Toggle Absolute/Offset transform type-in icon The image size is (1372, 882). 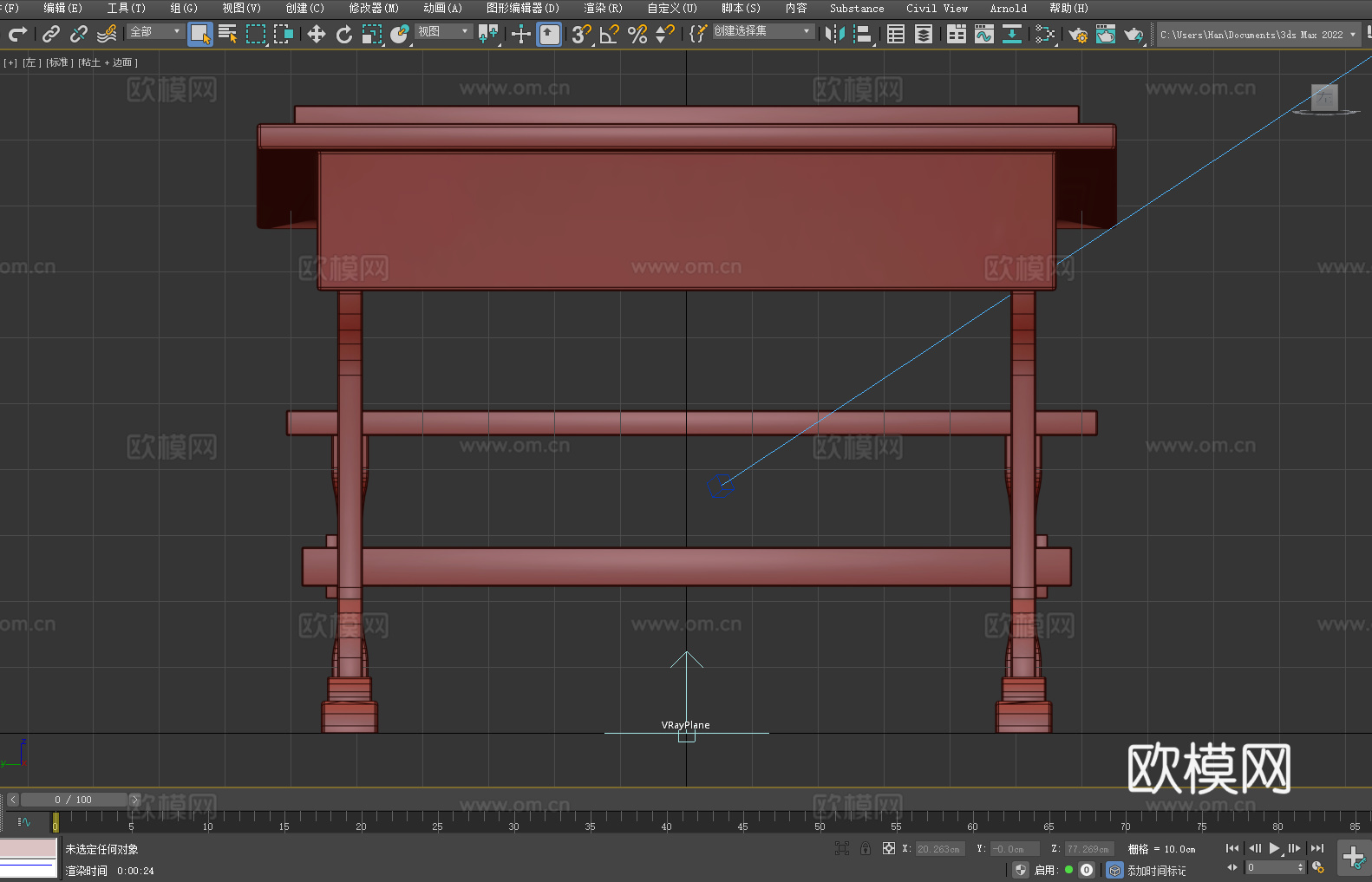(x=889, y=848)
